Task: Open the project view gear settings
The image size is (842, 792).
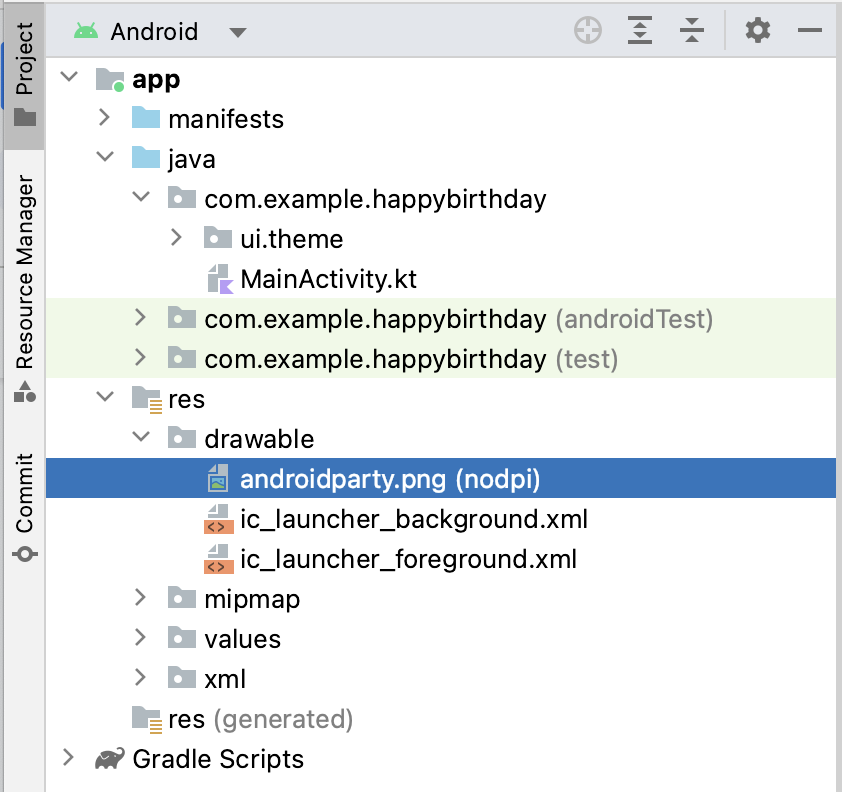Action: pyautogui.click(x=758, y=31)
